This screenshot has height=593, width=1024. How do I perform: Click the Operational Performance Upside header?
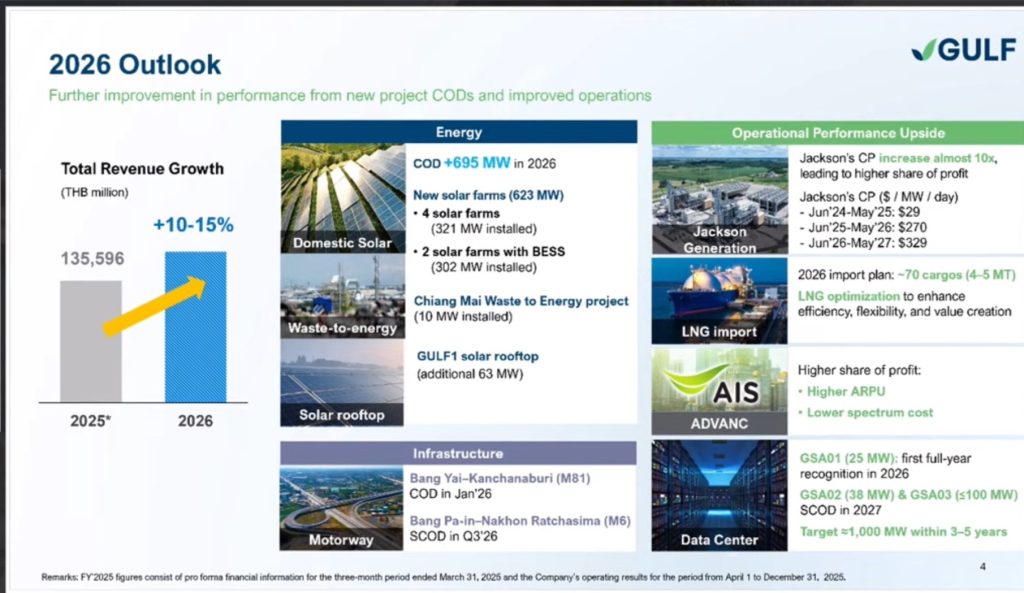837,133
